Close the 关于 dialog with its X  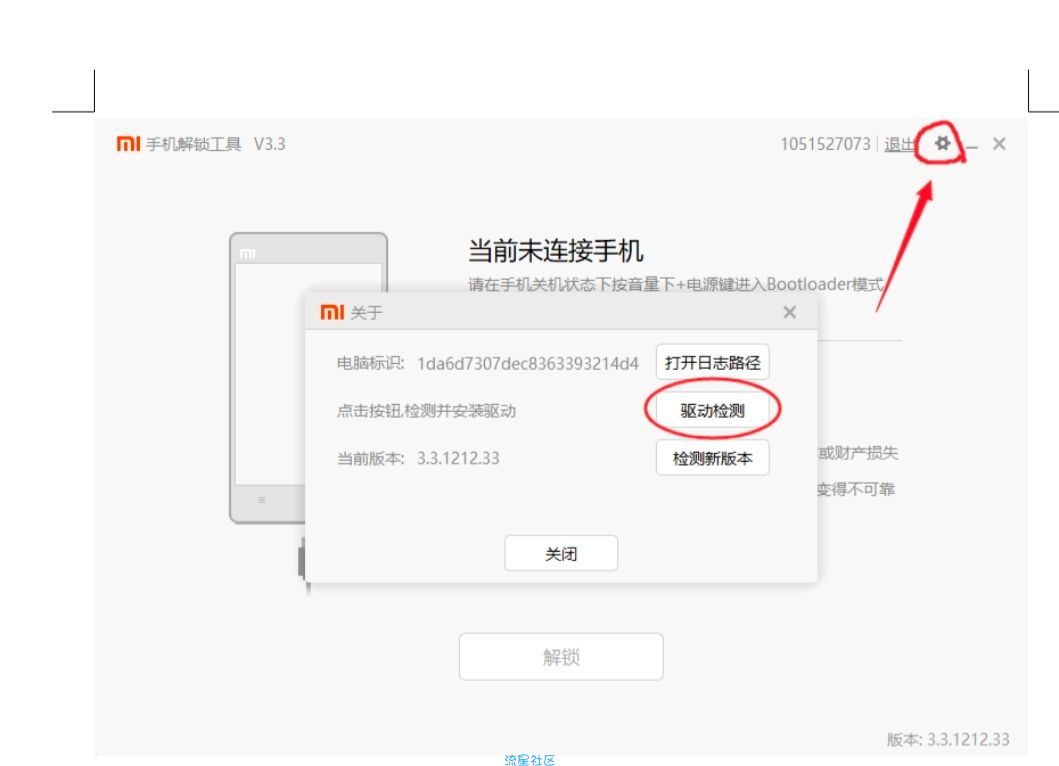[790, 312]
